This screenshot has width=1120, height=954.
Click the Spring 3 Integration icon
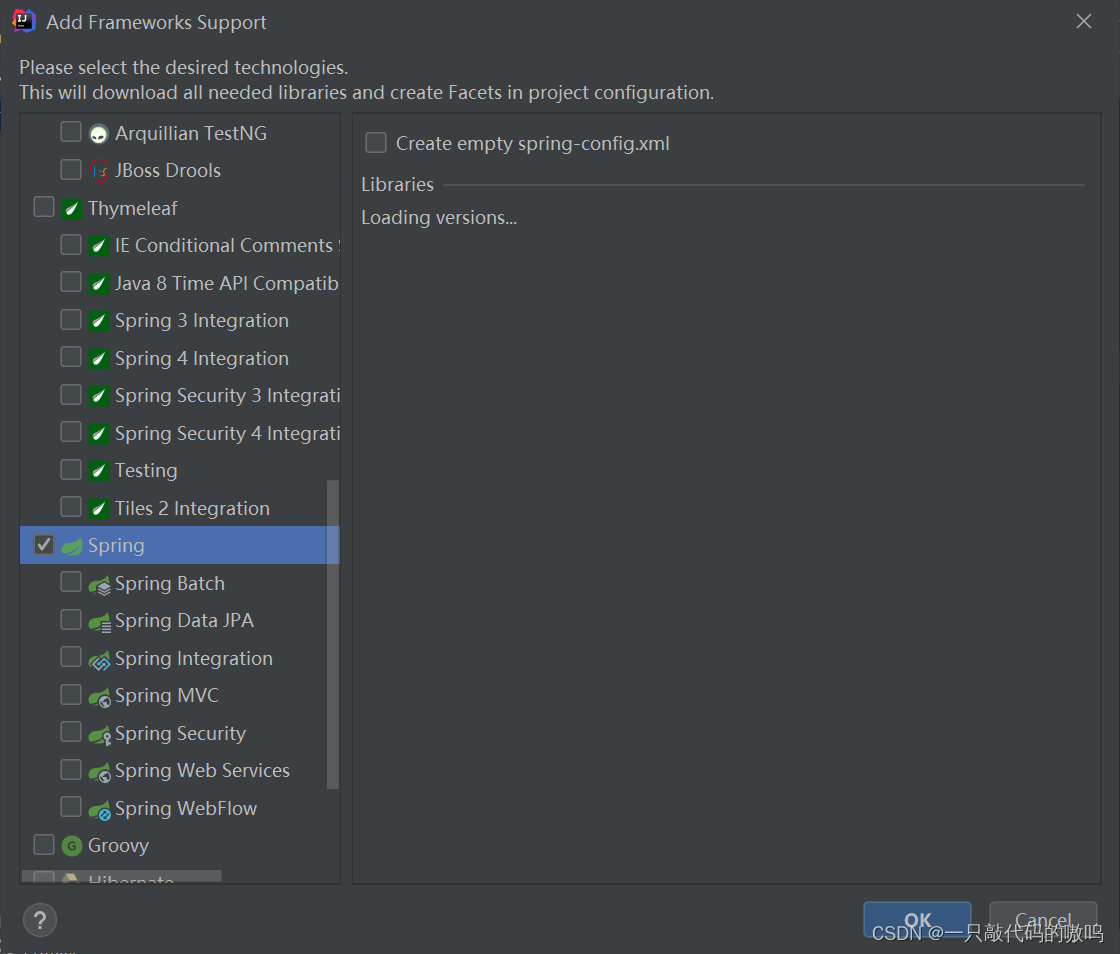point(99,321)
